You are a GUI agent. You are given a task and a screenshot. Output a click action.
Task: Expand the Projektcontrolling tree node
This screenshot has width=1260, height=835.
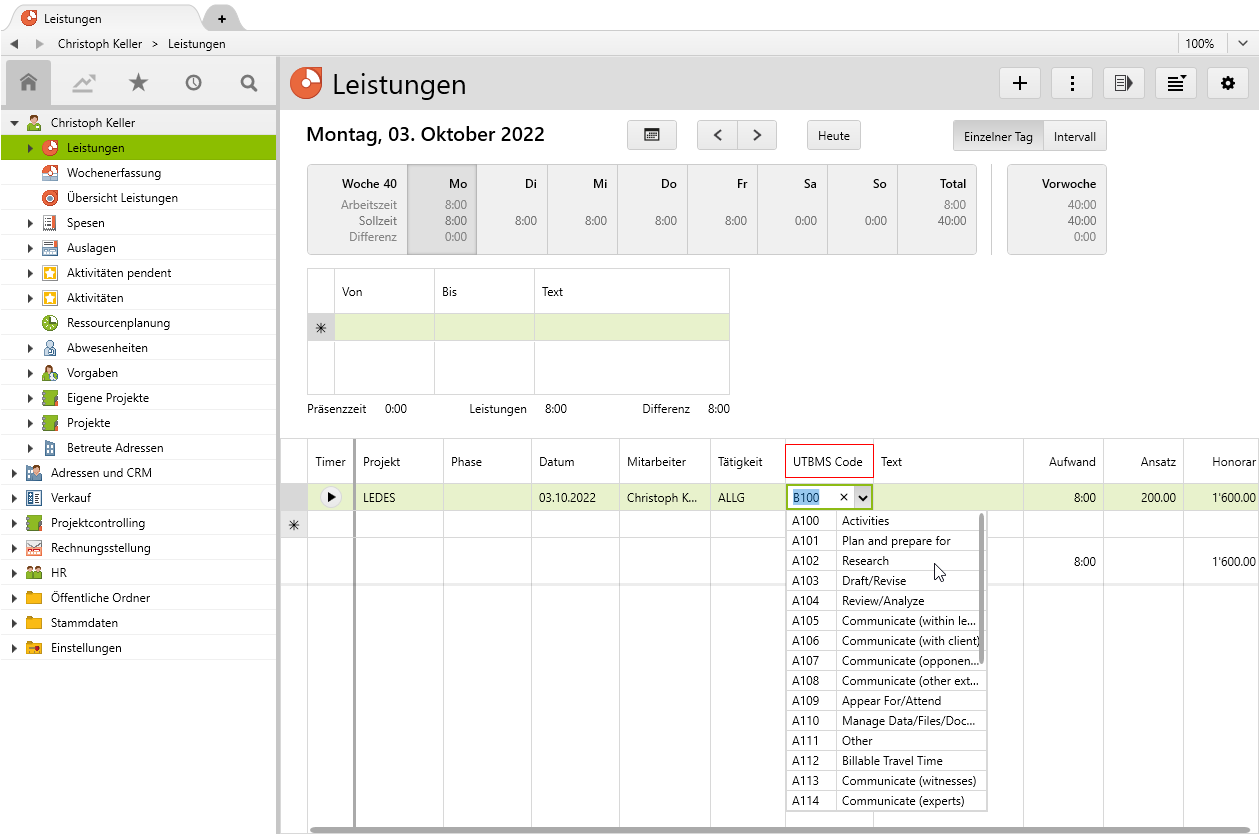pyautogui.click(x=14, y=523)
